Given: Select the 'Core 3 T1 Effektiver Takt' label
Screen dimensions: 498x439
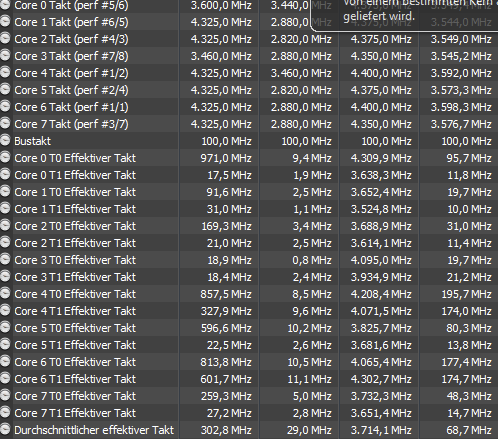Looking at the screenshot, I should coord(75,277).
